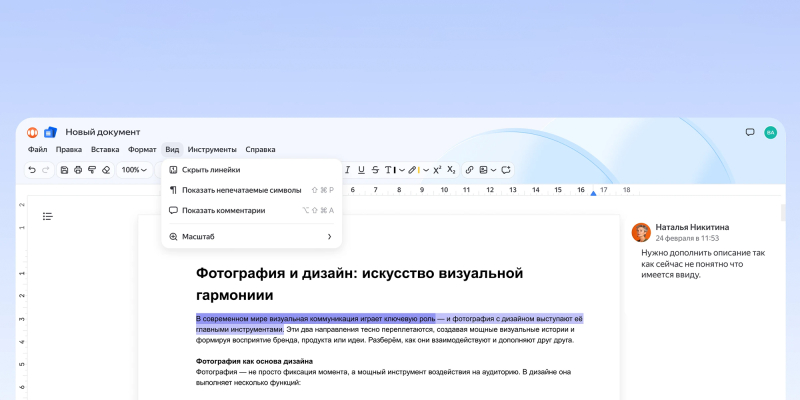Screen dimensions: 800x400
Task: Expand the insert image dropdown arrow
Action: (x=493, y=170)
